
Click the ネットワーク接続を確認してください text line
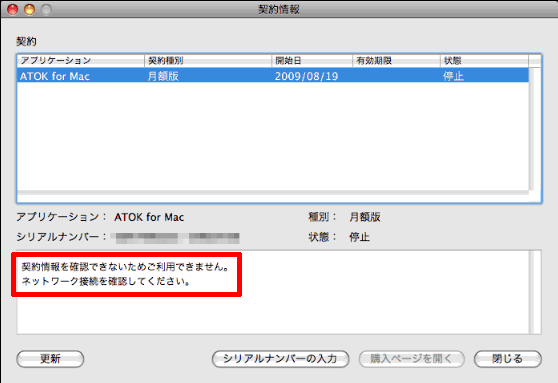(x=106, y=282)
